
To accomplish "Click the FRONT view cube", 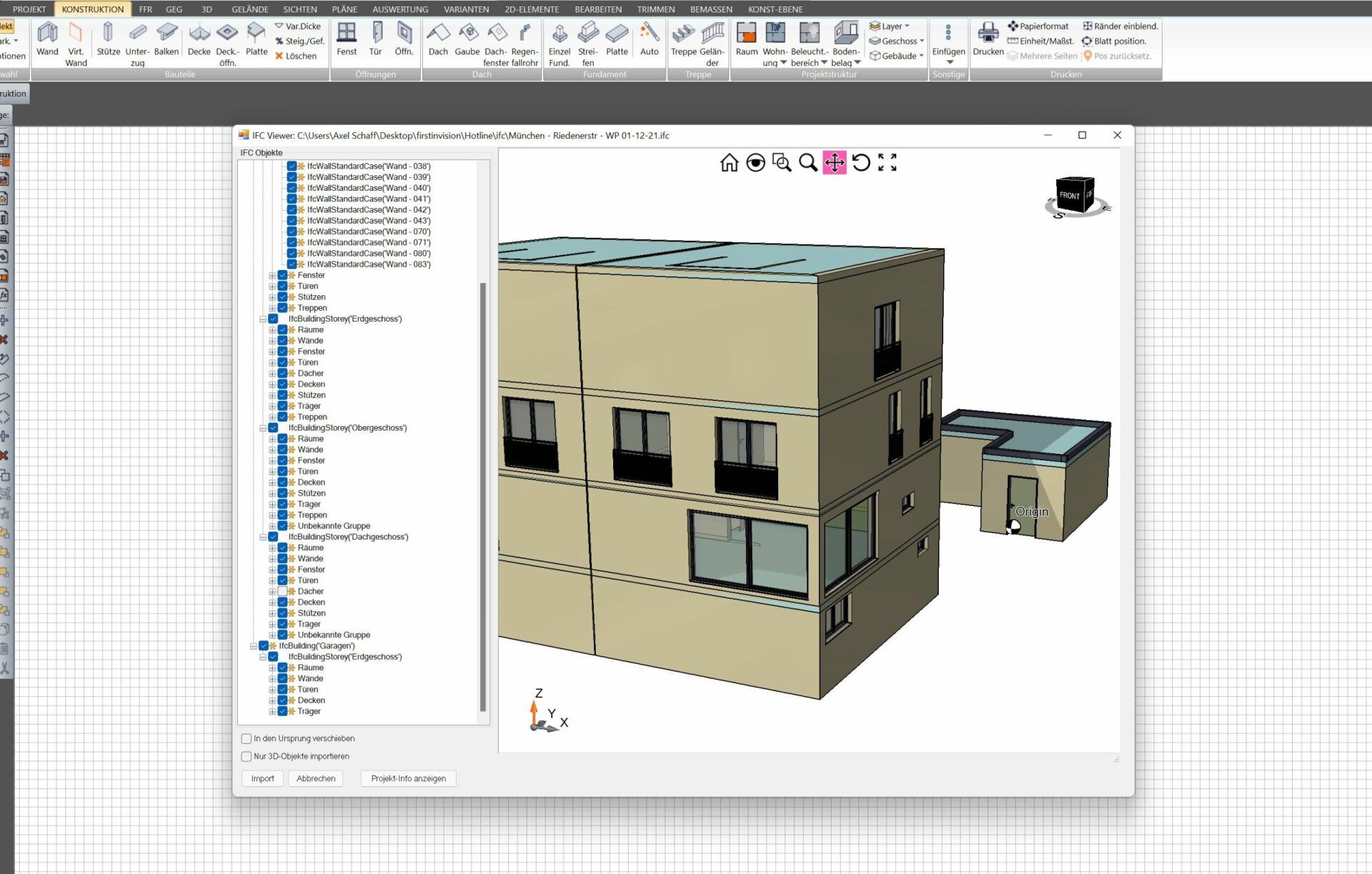I will coord(1070,195).
